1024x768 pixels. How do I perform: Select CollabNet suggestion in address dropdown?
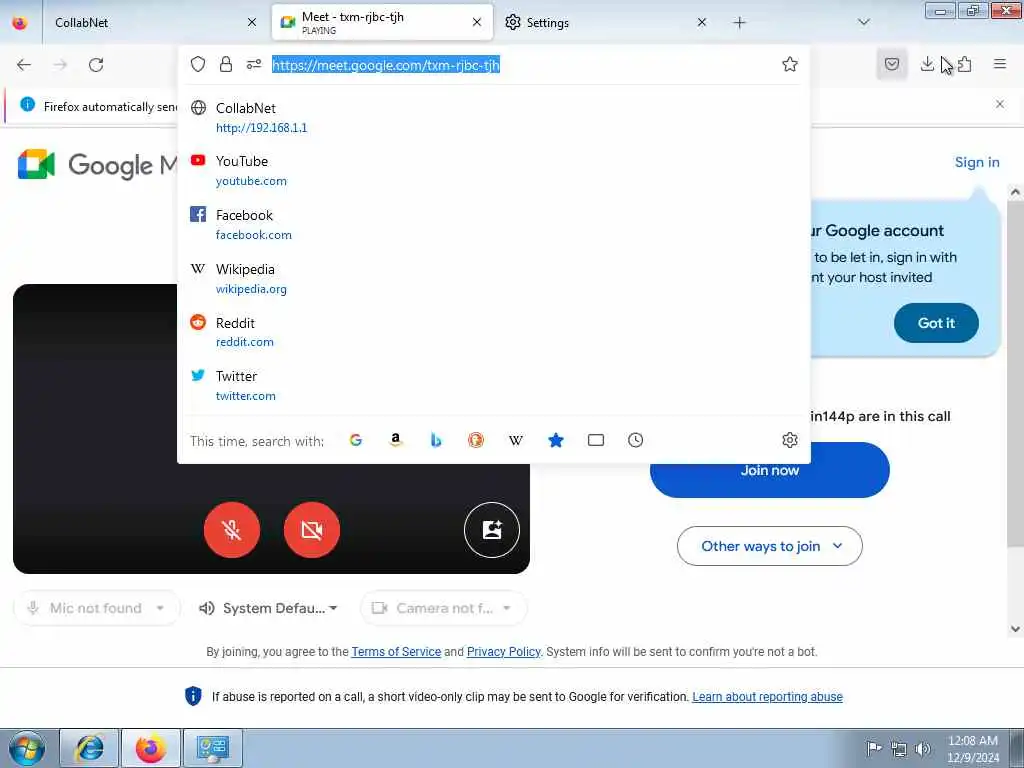pos(494,118)
